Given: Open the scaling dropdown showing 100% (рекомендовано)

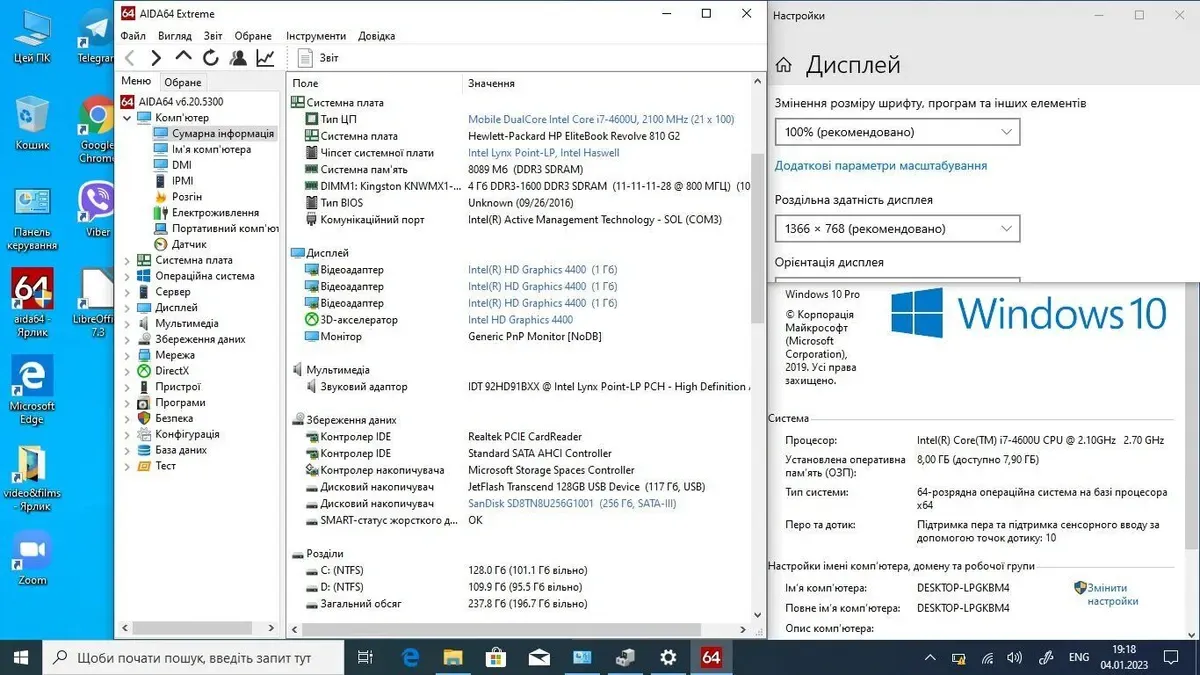Looking at the screenshot, I should pyautogui.click(x=897, y=132).
